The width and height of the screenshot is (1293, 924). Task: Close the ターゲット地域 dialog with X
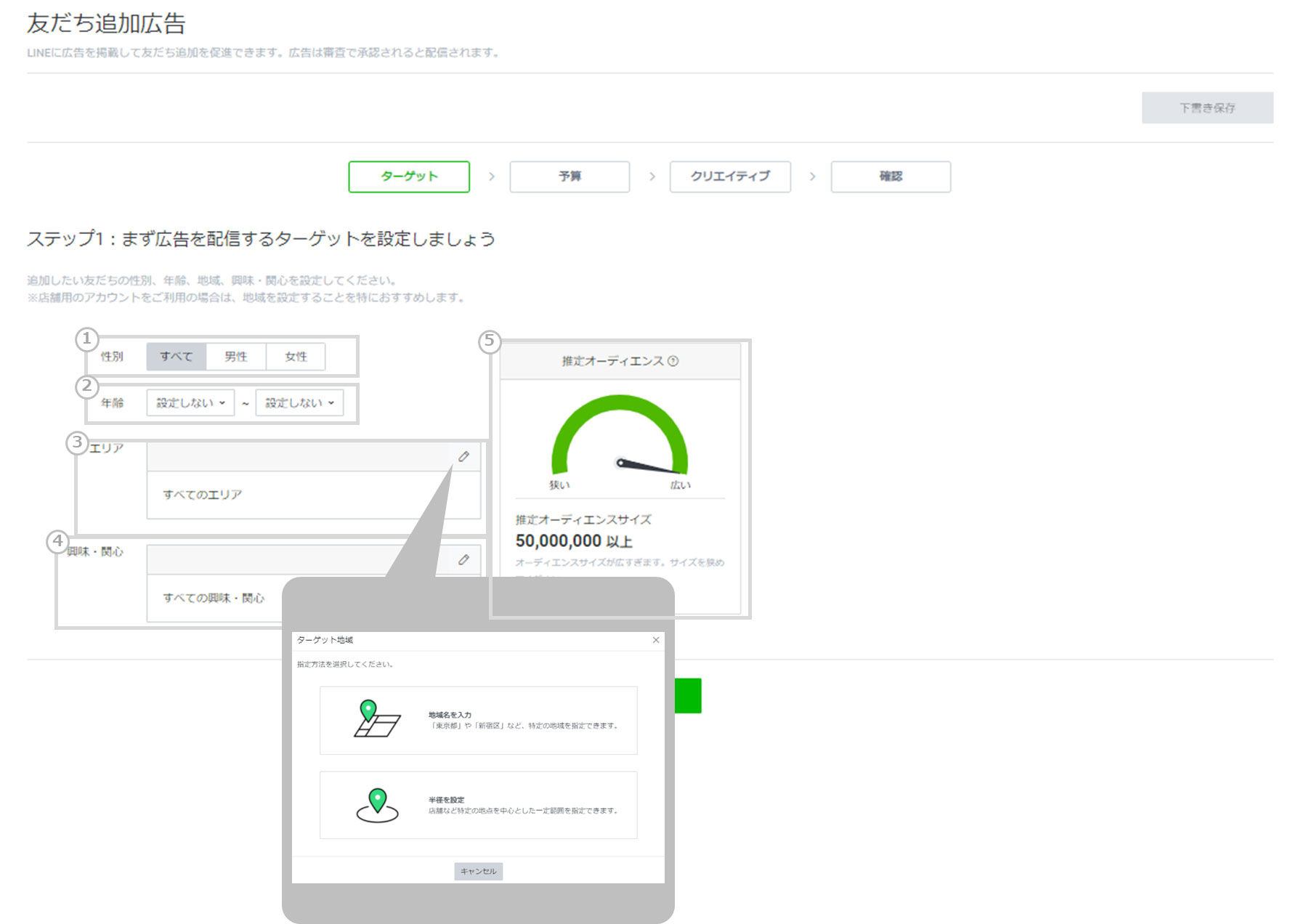pos(655,640)
